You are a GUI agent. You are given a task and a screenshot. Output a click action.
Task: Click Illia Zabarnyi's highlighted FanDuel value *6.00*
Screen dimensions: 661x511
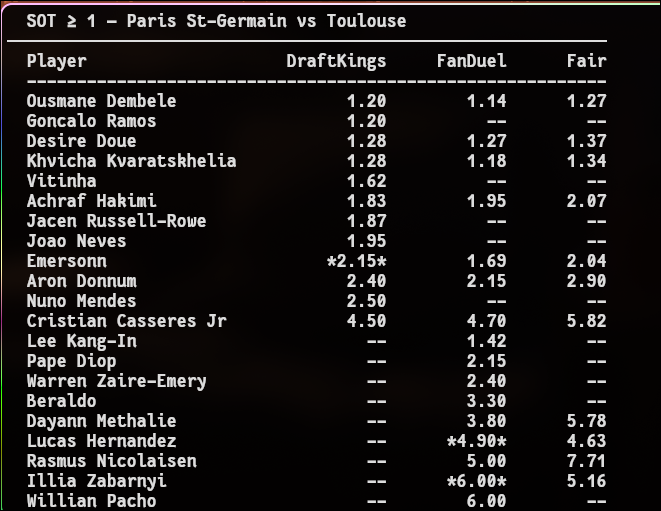pyautogui.click(x=477, y=481)
